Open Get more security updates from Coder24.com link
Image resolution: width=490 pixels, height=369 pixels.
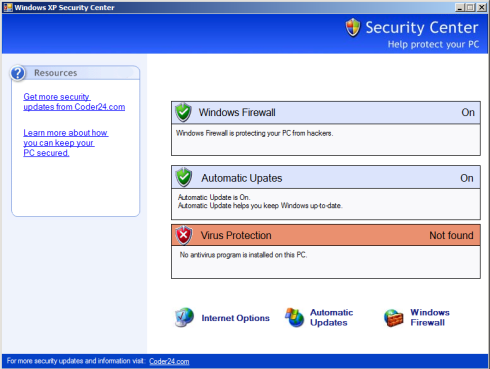tap(74, 102)
